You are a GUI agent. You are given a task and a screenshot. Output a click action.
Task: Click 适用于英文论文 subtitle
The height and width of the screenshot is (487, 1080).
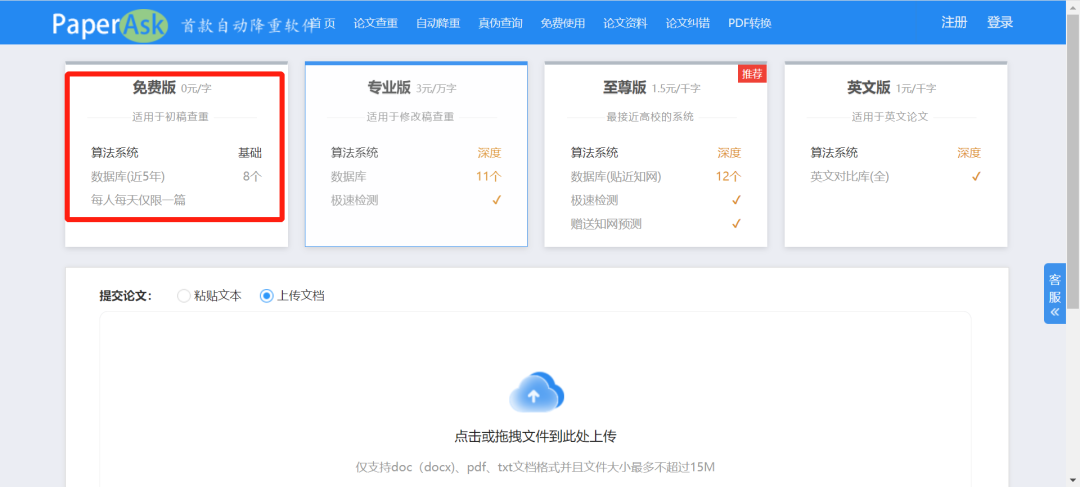[x=890, y=116]
